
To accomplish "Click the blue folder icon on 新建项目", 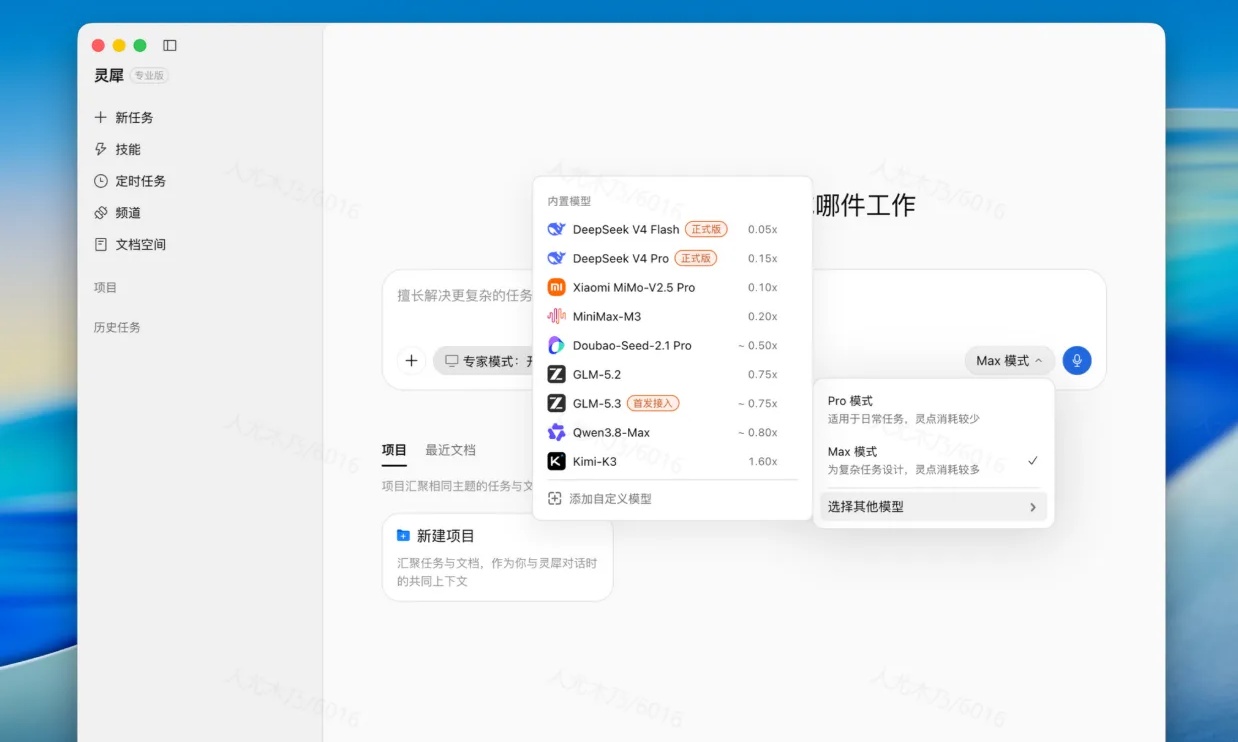I will click(x=403, y=535).
